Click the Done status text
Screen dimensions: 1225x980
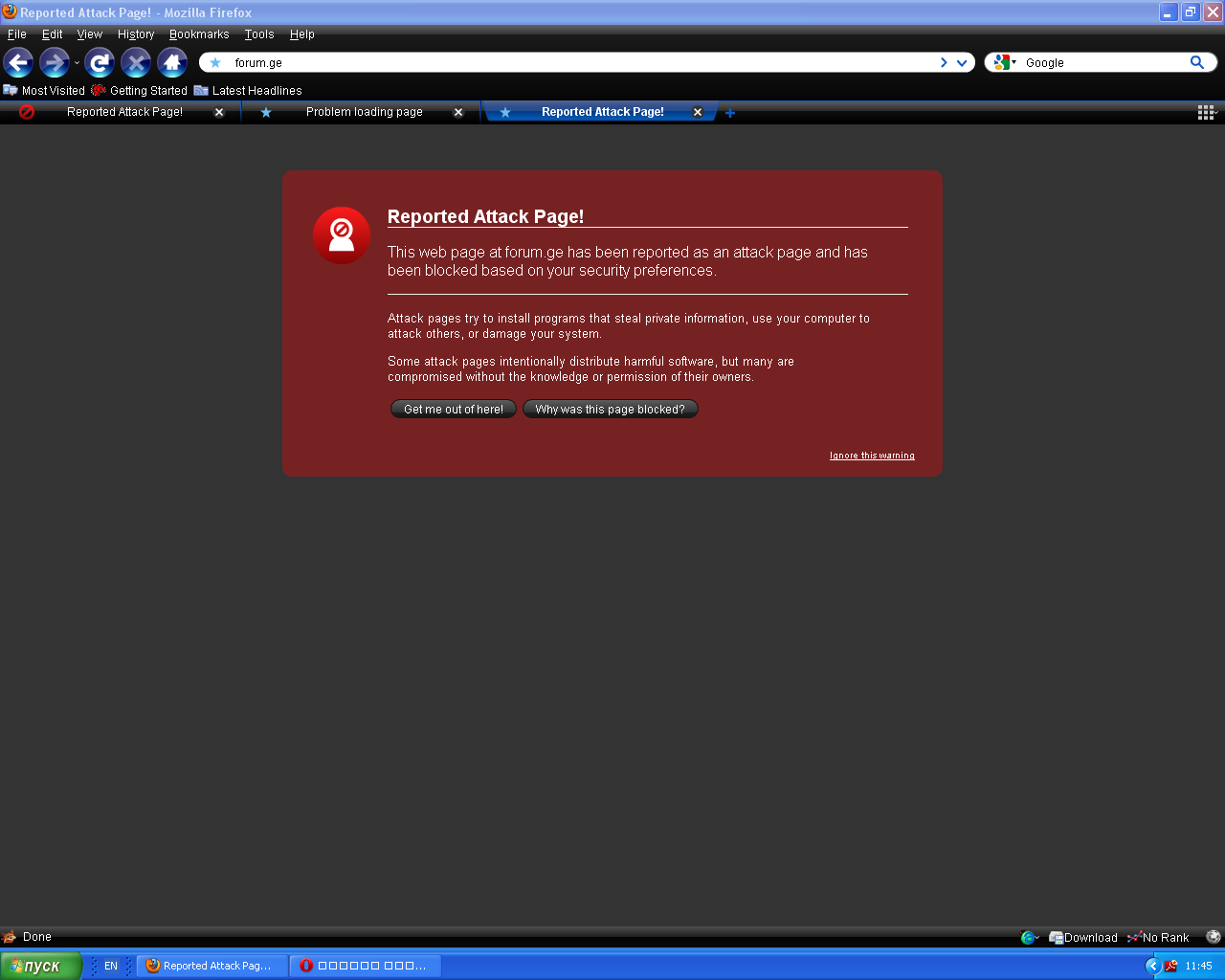(37, 937)
